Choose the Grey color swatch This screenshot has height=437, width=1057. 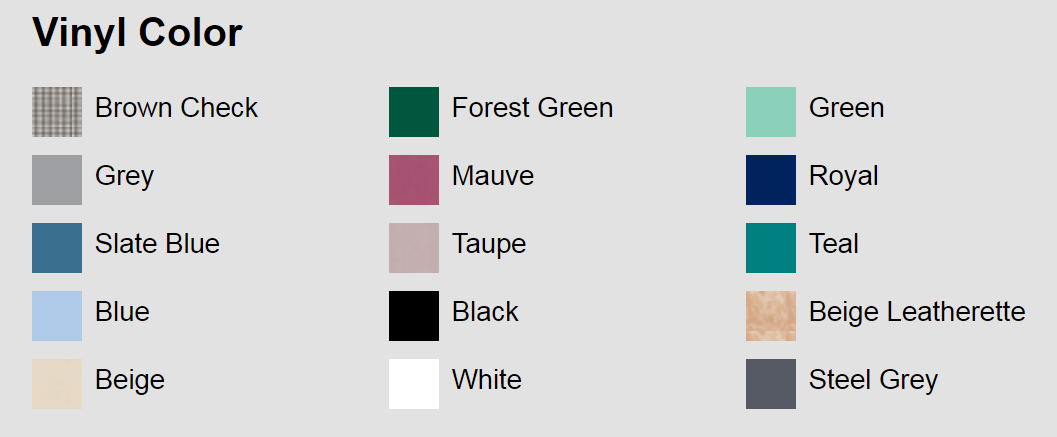click(57, 180)
